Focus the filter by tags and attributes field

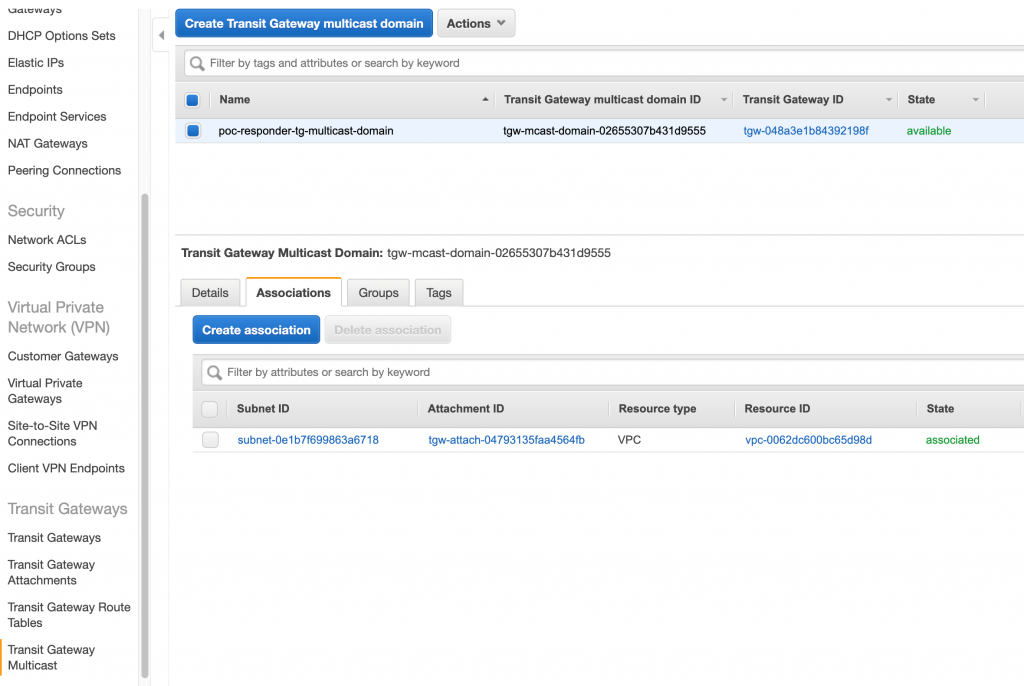604,63
